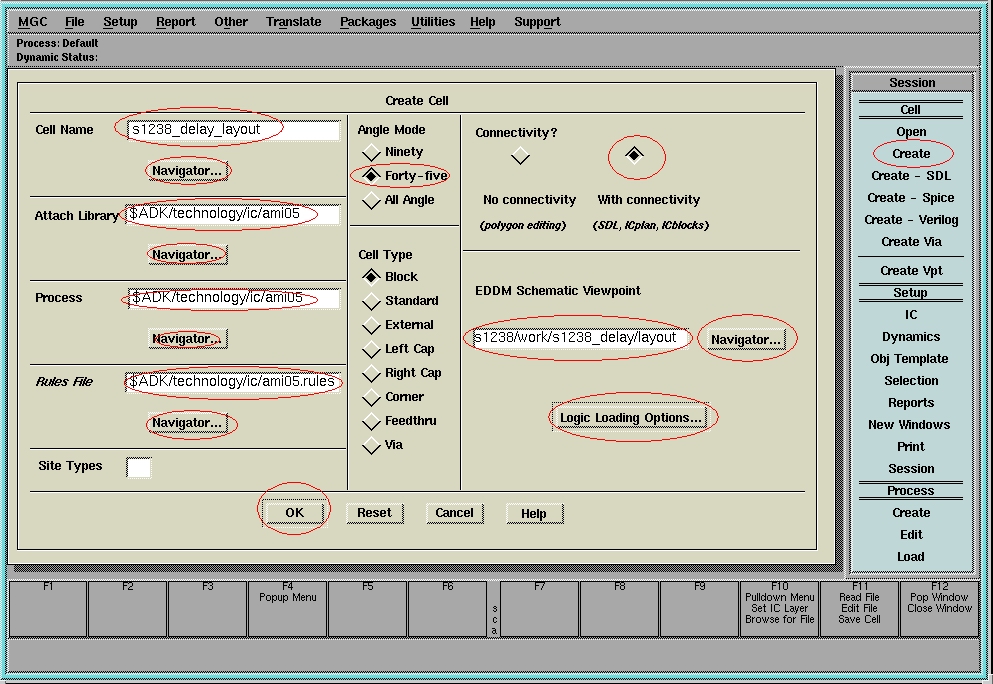Choose the All Angle mode

click(x=372, y=201)
